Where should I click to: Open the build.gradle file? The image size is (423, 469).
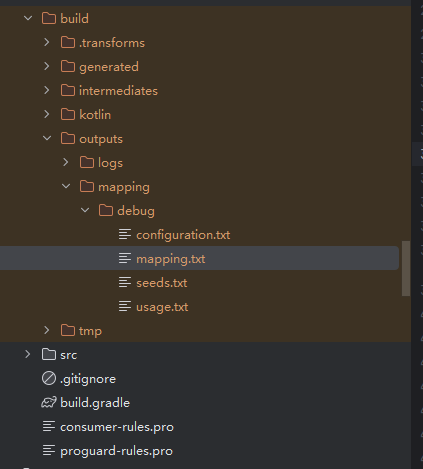tap(95, 403)
